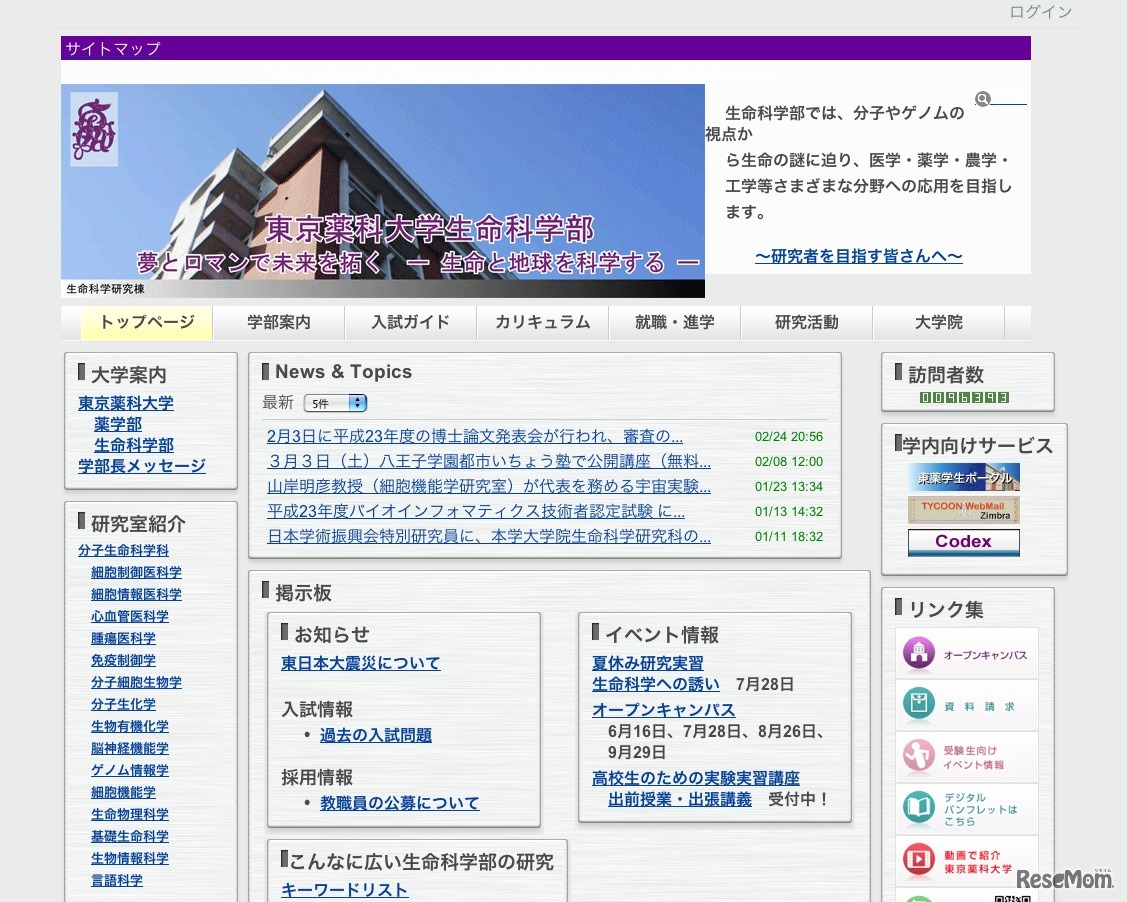Open the デジタルパンフレット book icon

coord(920,809)
